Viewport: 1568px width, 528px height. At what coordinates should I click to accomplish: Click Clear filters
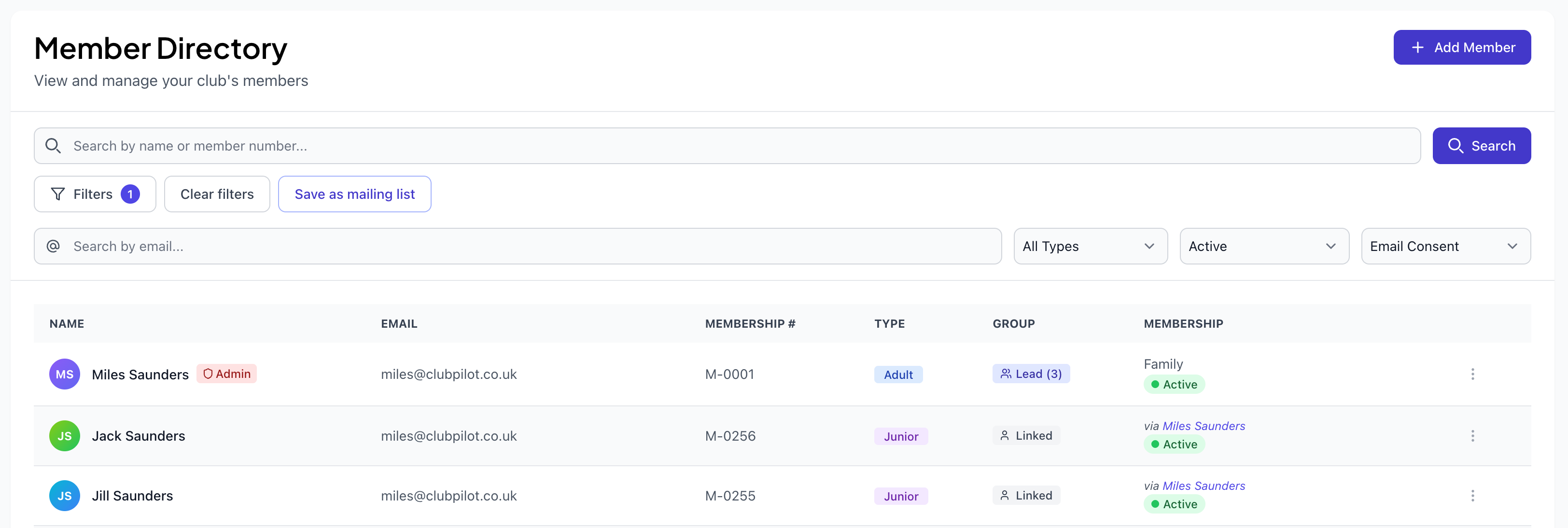pyautogui.click(x=217, y=194)
